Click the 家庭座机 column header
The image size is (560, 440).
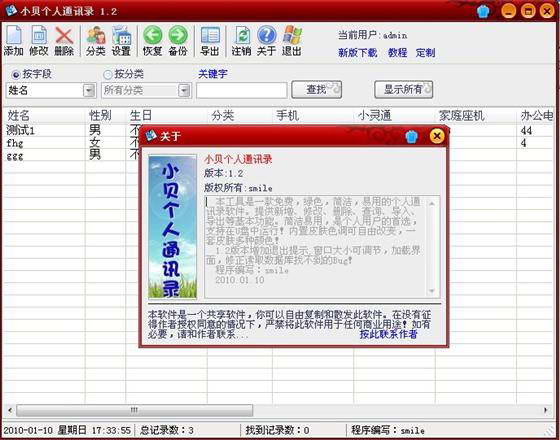[476, 116]
